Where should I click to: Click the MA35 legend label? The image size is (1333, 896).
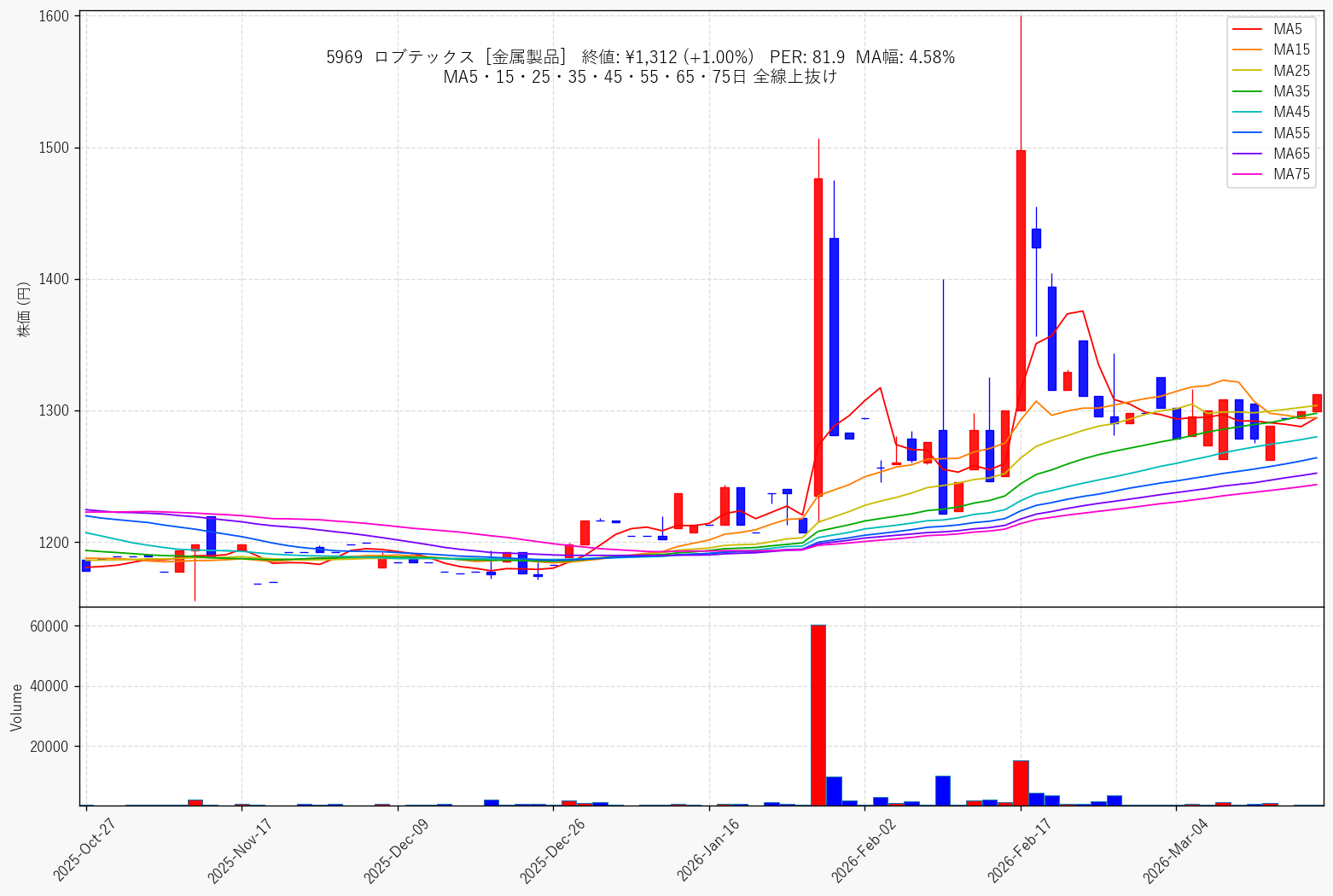(x=1291, y=91)
